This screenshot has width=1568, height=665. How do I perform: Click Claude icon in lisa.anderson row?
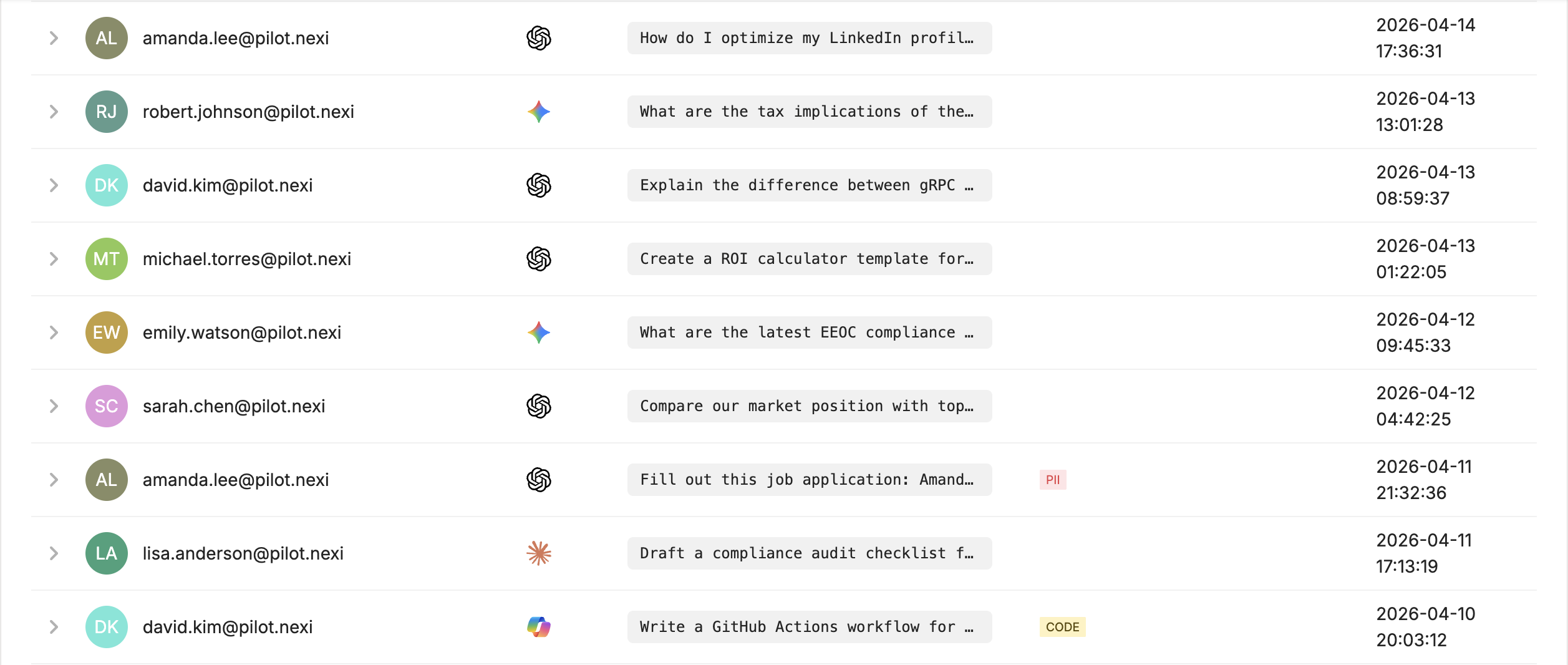[538, 553]
